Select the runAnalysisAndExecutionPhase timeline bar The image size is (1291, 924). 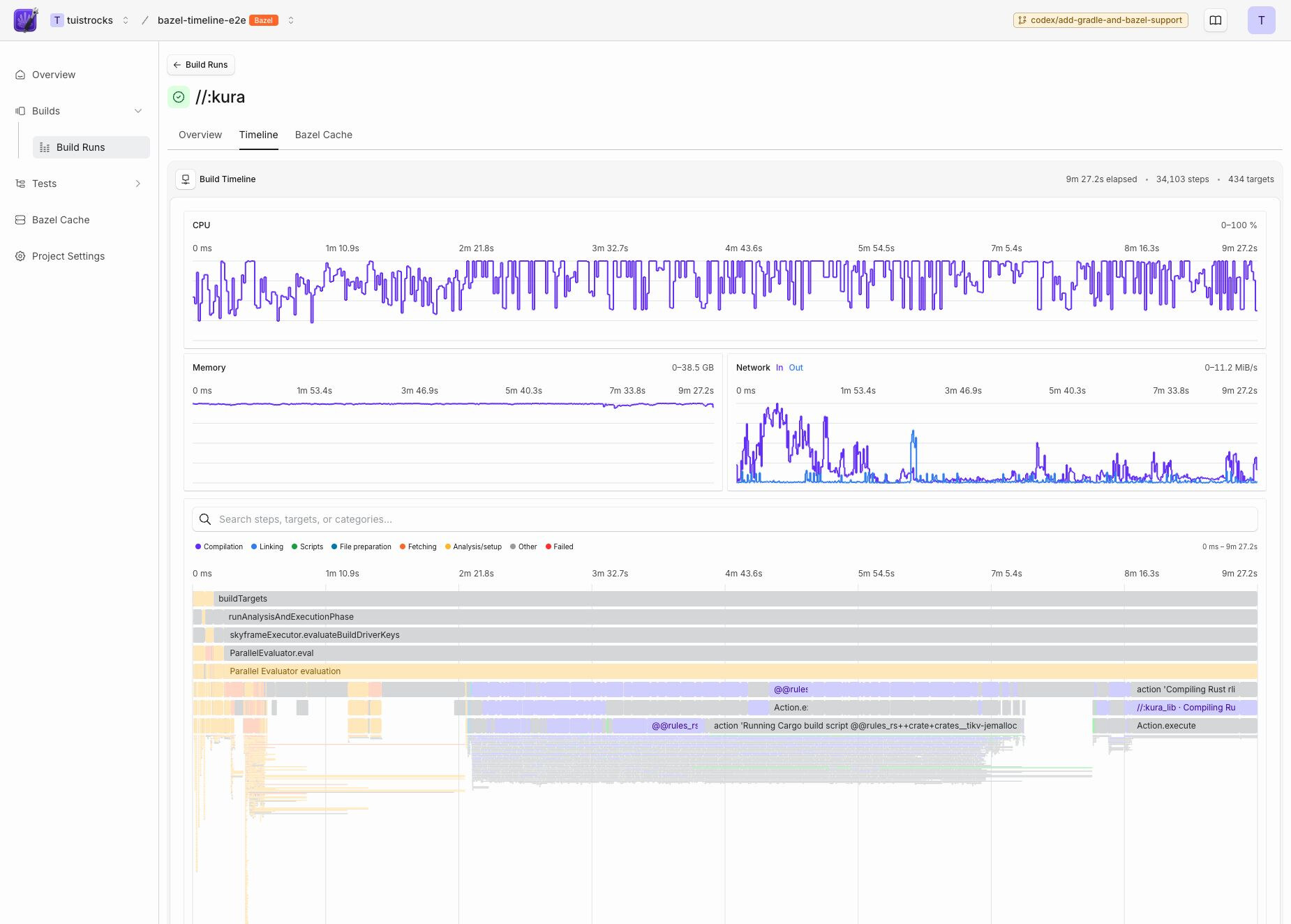740,617
